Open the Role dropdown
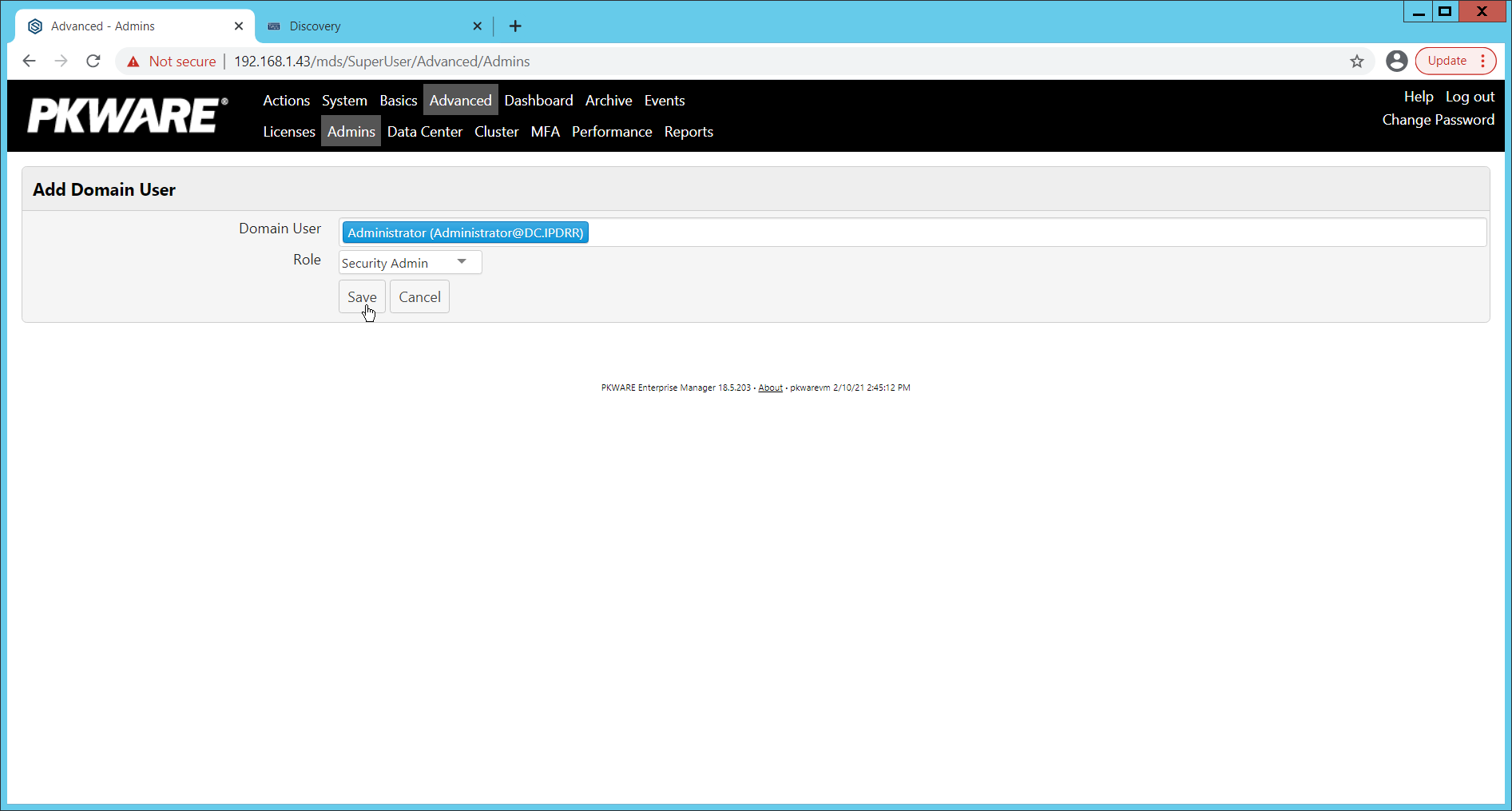 tap(461, 261)
